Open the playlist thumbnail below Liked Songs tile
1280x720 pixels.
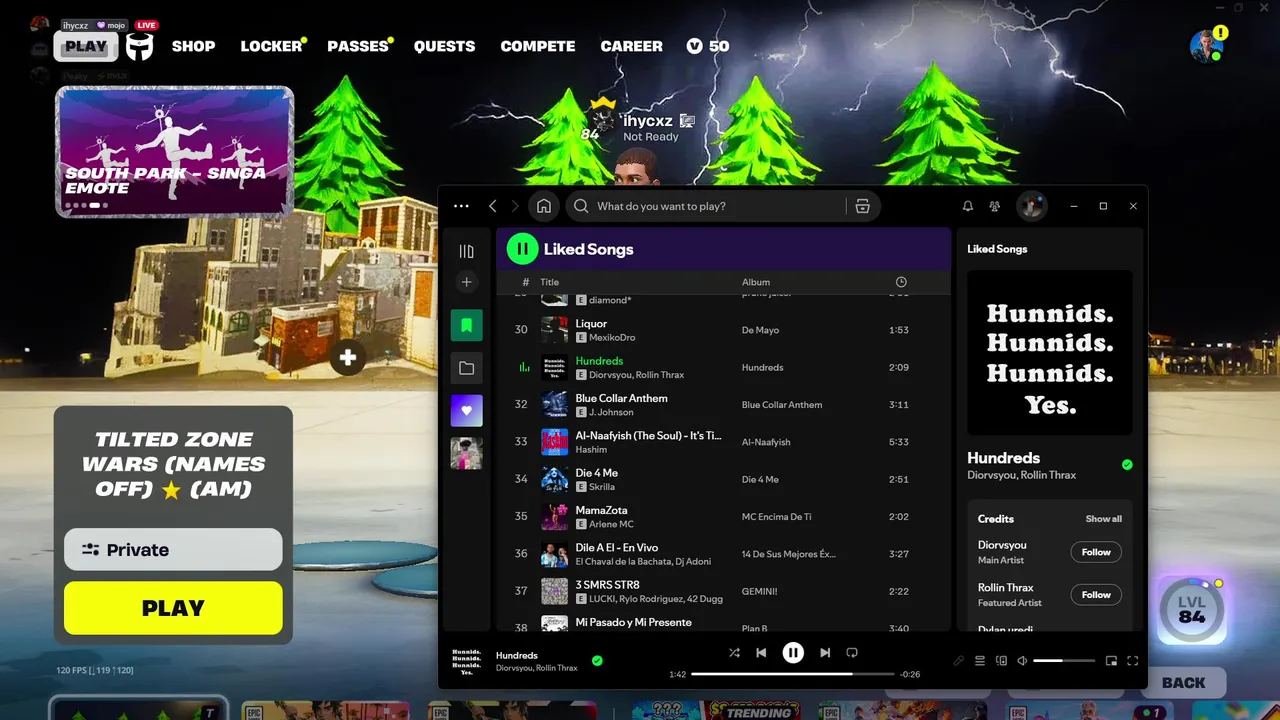[x=466, y=453]
